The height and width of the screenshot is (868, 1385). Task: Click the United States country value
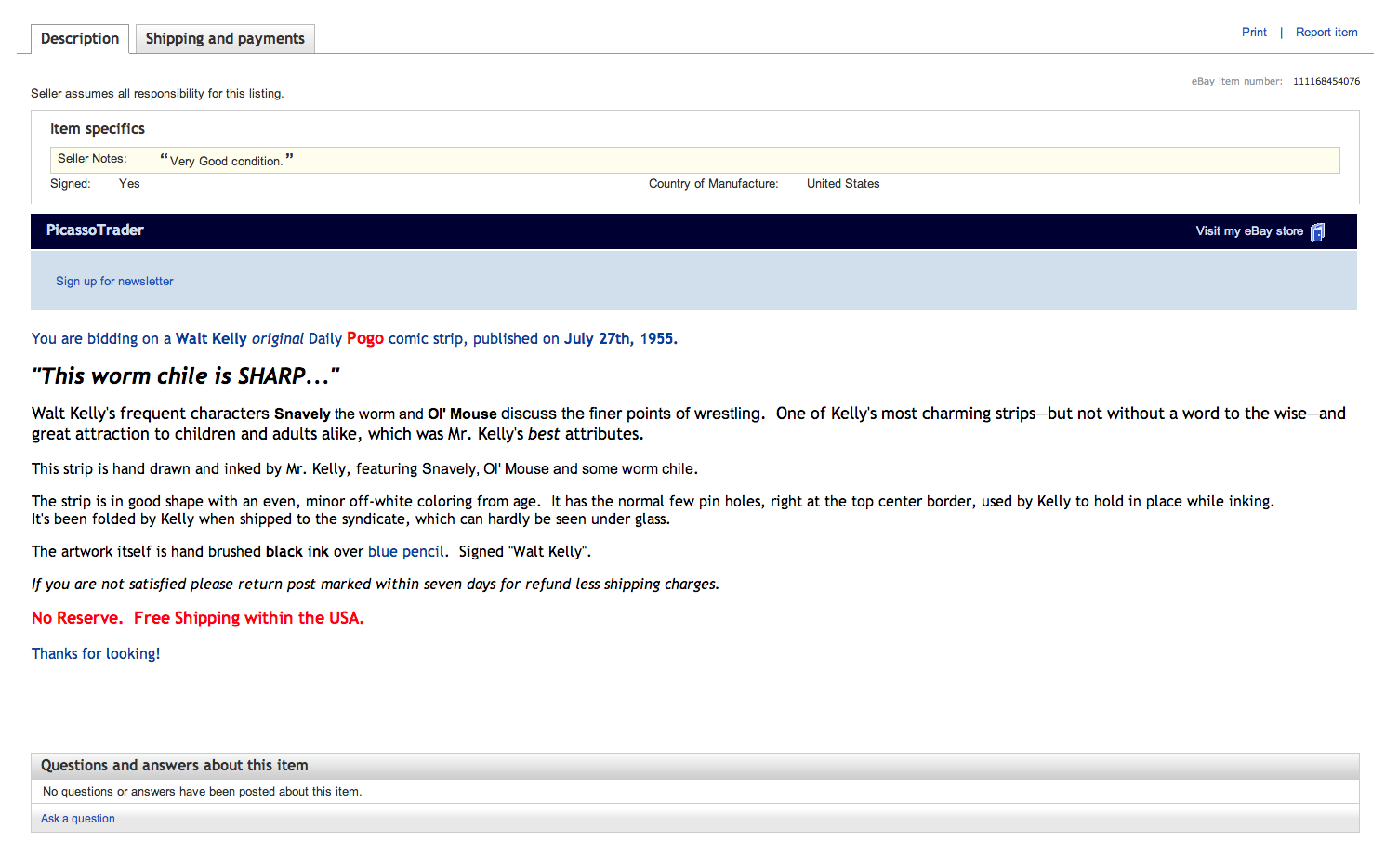843,184
